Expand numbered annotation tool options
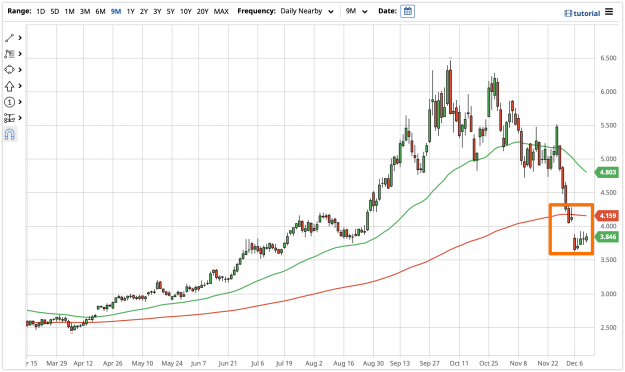The height and width of the screenshot is (372, 625). tap(20, 102)
